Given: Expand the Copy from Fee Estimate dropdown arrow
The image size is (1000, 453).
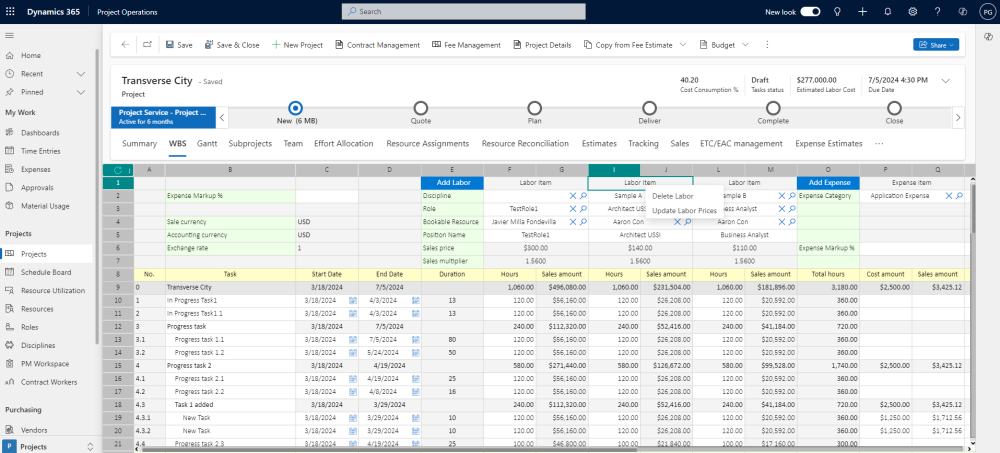Looking at the screenshot, I should pos(683,45).
